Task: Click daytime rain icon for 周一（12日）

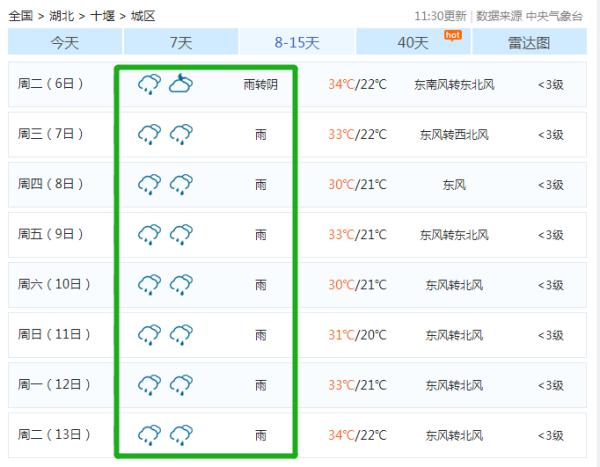Action: pyautogui.click(x=149, y=385)
